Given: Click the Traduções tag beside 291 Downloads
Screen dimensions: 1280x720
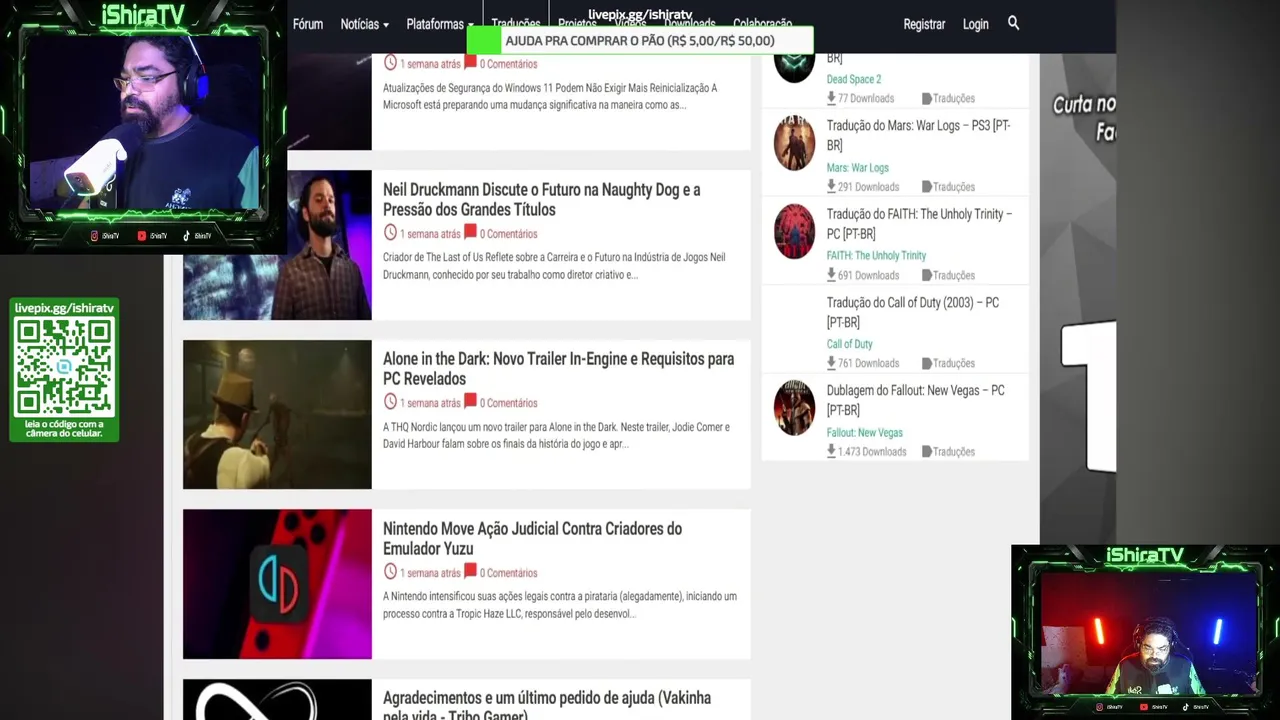Looking at the screenshot, I should coord(948,186).
